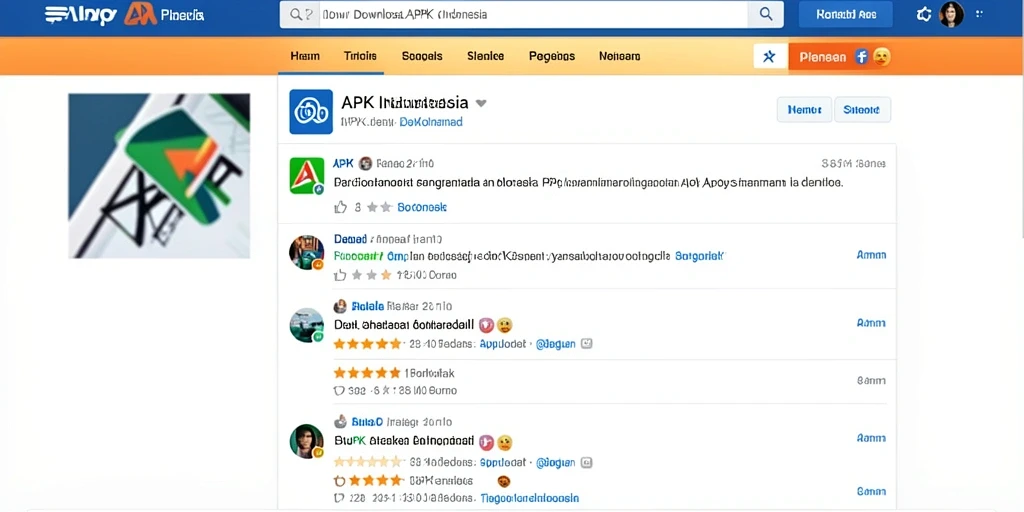Click the Hemer button on the page header

[x=804, y=110]
